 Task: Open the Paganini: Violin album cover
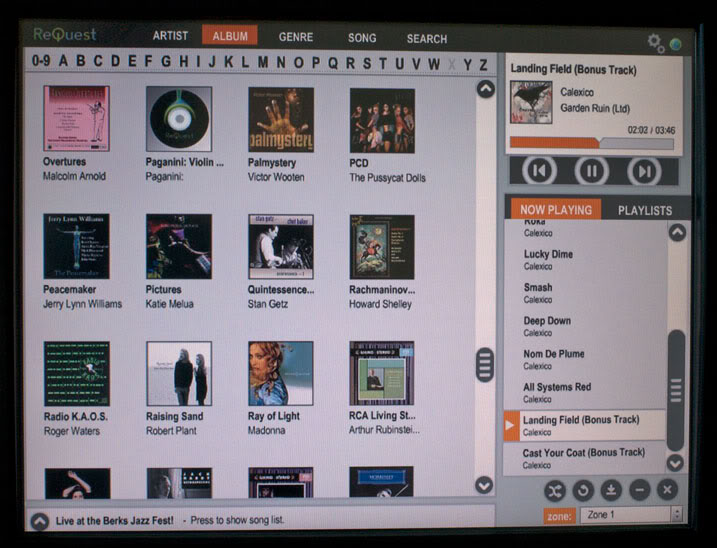coord(179,119)
